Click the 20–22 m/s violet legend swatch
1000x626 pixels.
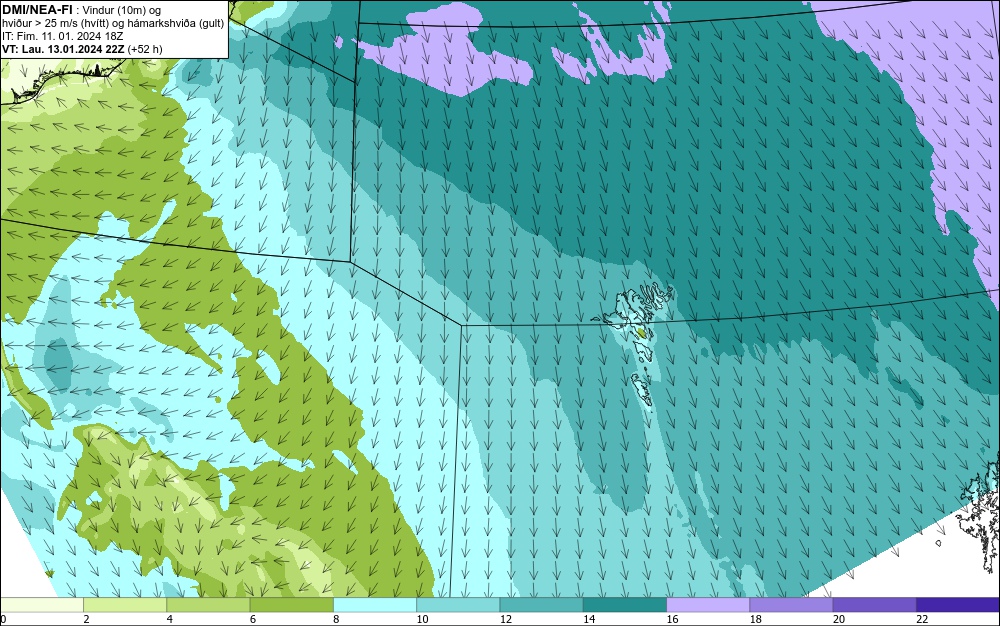874,604
